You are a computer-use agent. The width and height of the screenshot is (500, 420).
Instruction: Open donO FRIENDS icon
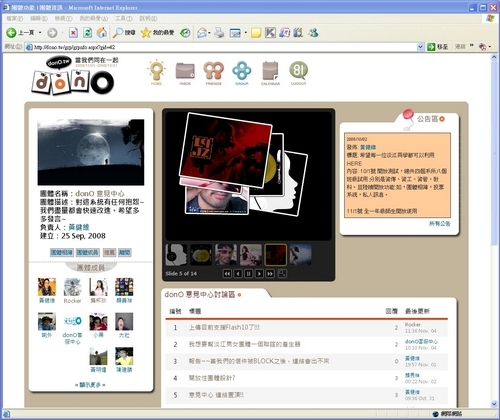coord(213,72)
